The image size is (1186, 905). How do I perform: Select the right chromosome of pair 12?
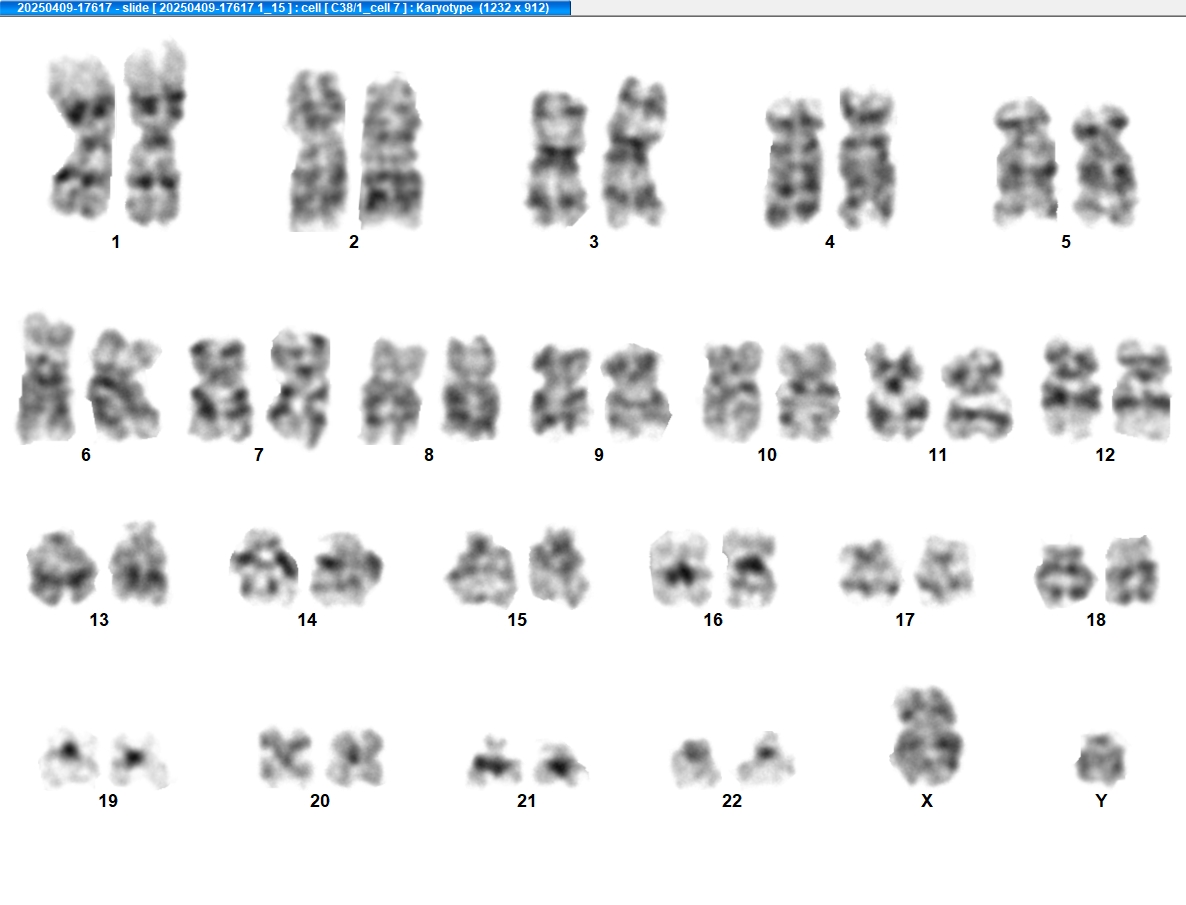pyautogui.click(x=1143, y=389)
